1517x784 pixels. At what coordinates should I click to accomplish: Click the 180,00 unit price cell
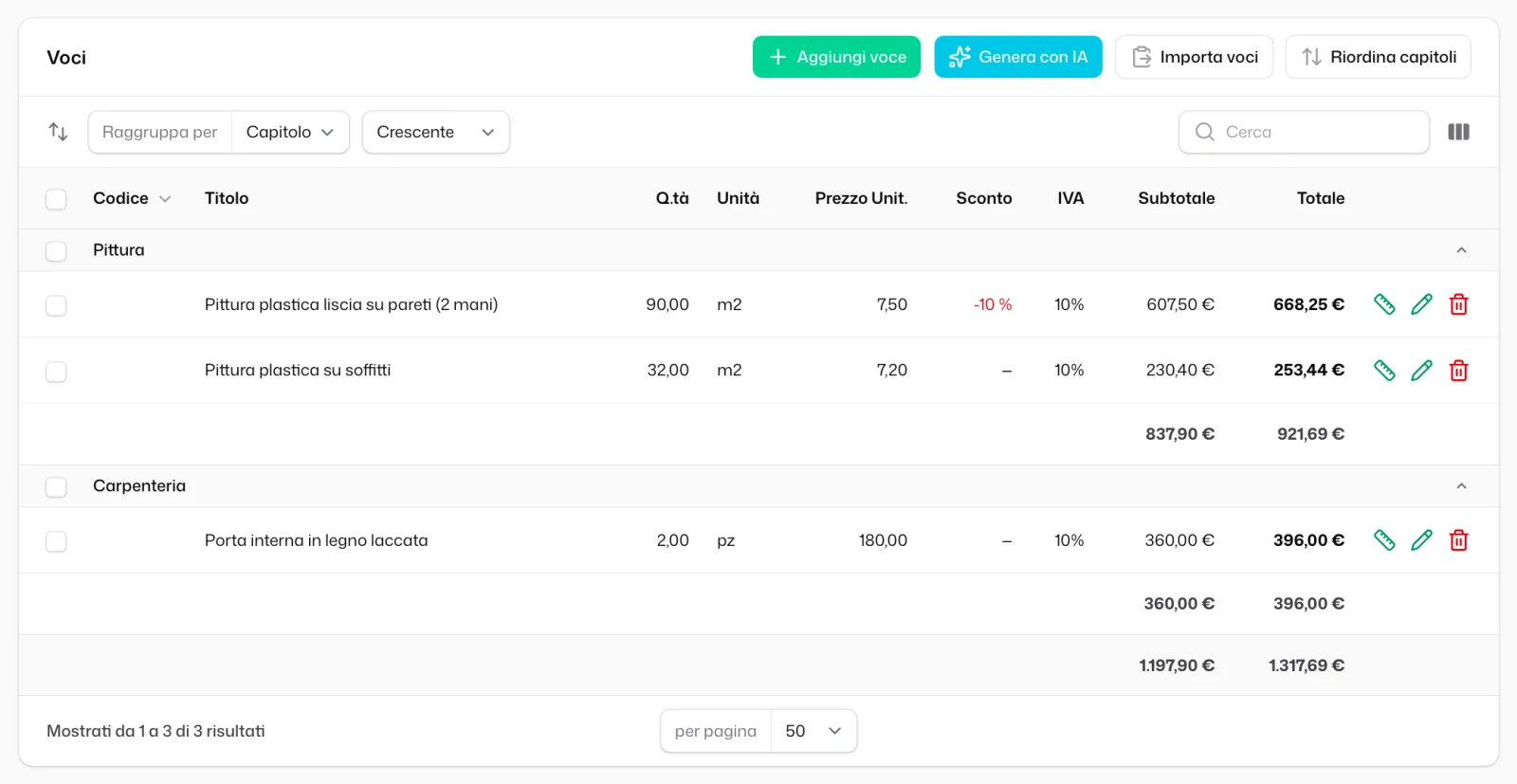point(883,540)
